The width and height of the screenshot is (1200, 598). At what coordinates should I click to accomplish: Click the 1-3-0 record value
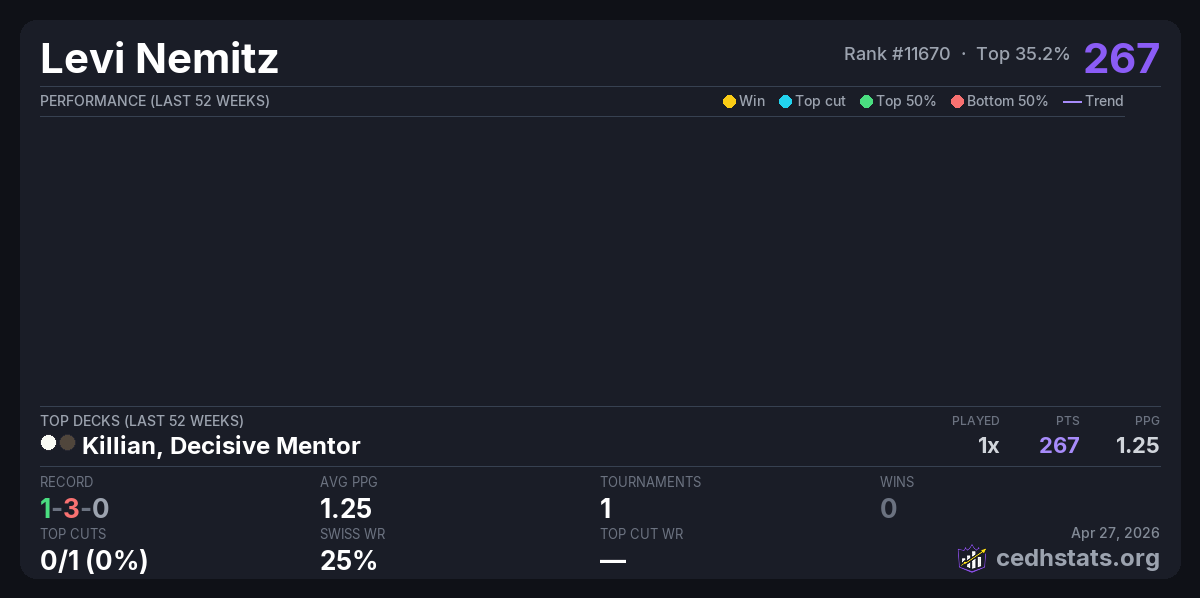pyautogui.click(x=74, y=509)
